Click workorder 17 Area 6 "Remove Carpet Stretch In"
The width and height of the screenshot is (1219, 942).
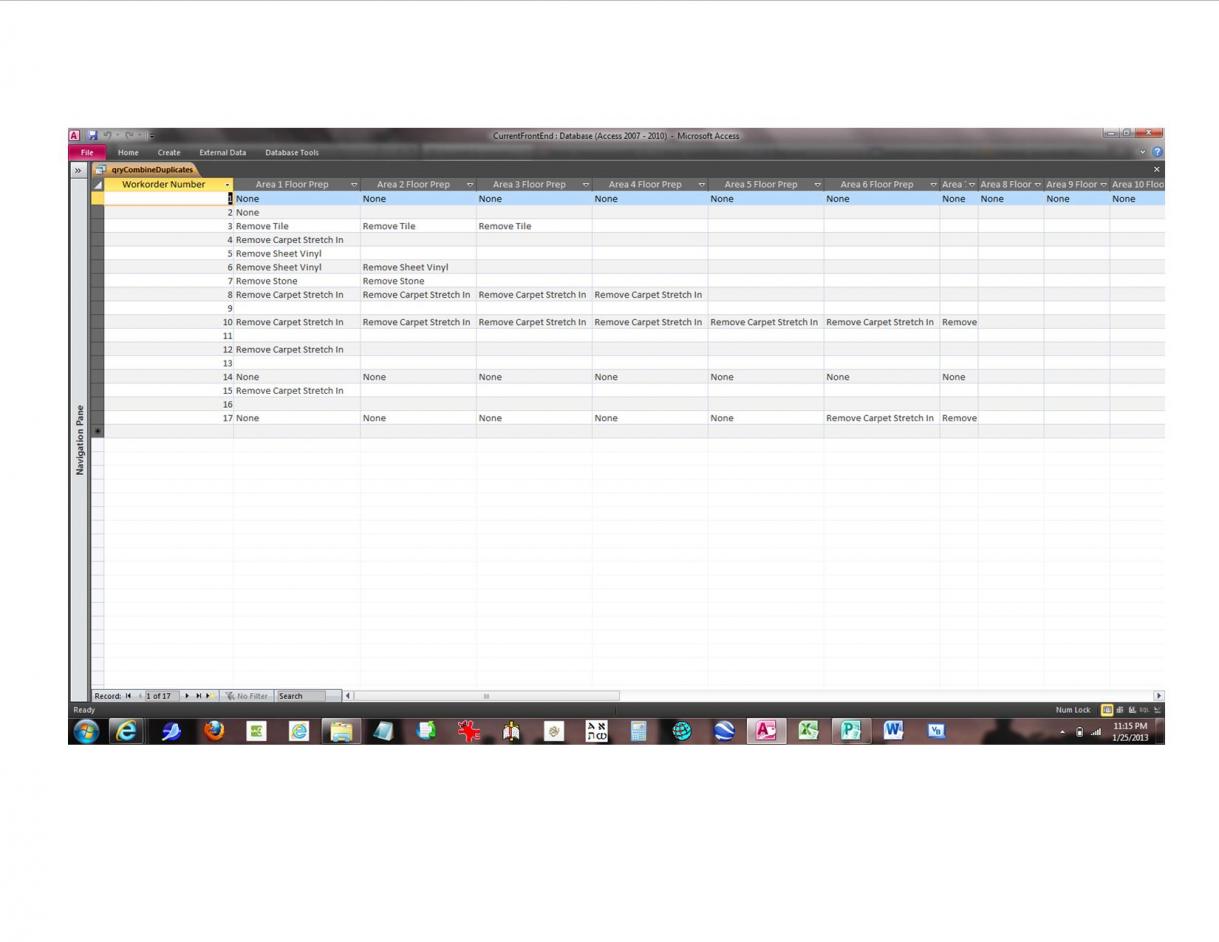[x=881, y=418]
